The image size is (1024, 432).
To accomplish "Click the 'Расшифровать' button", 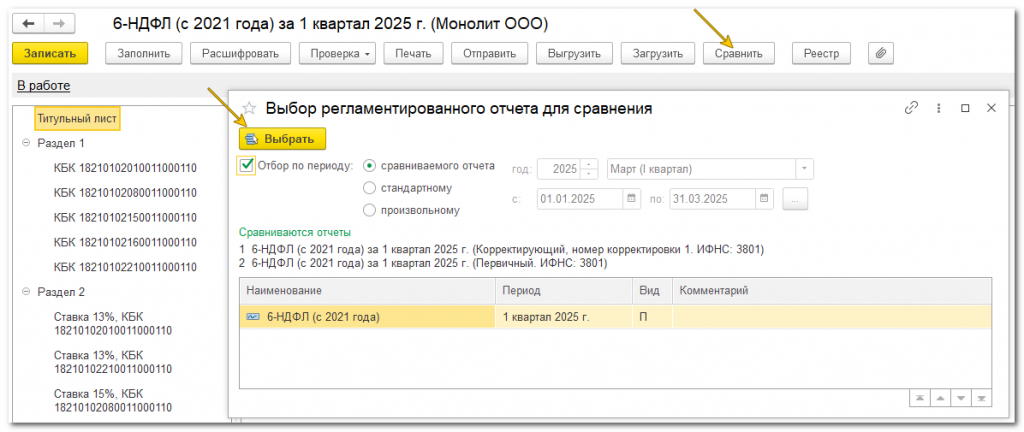I will point(240,54).
